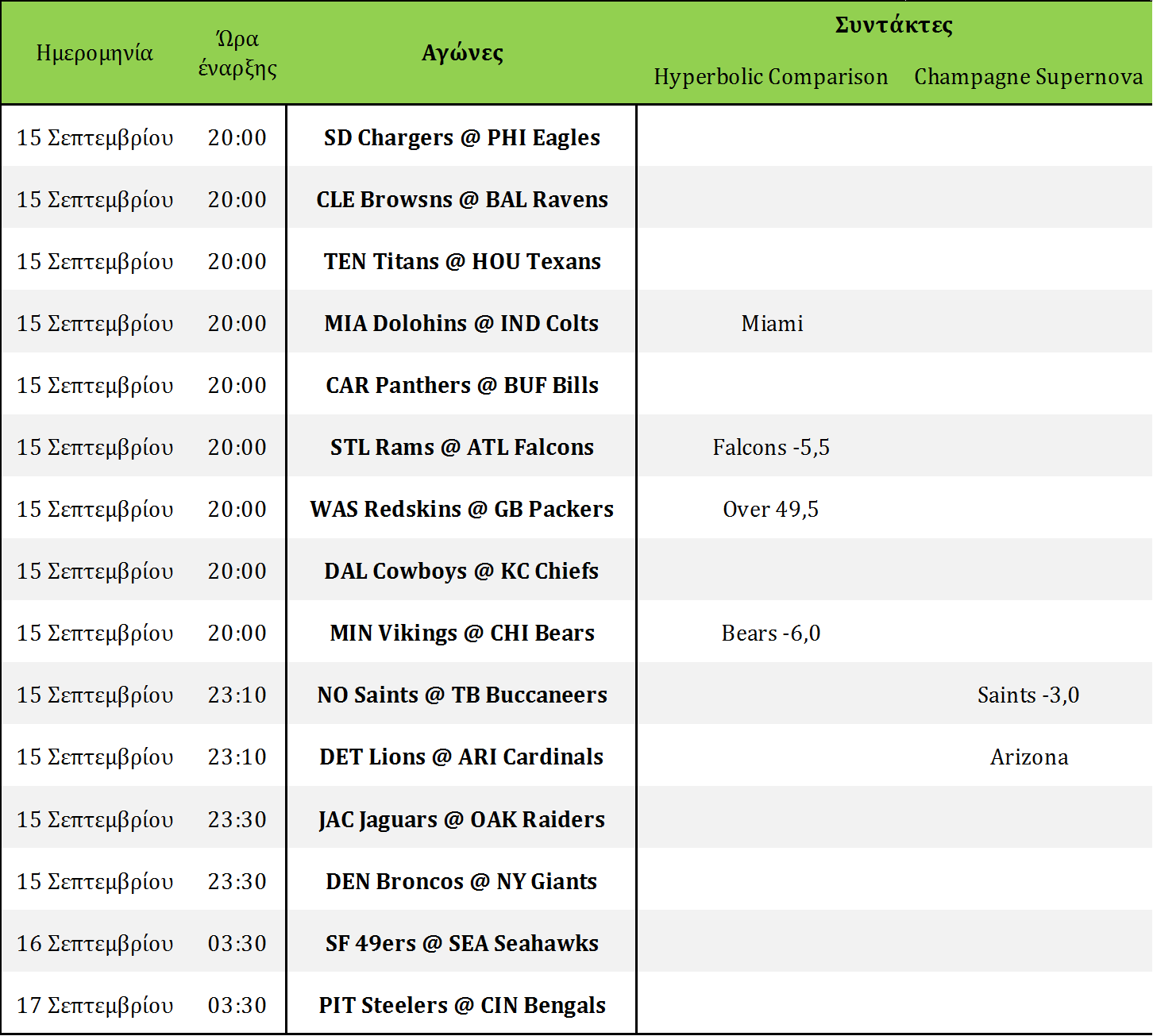Click the Ώρα έναρξης column header

[237, 53]
